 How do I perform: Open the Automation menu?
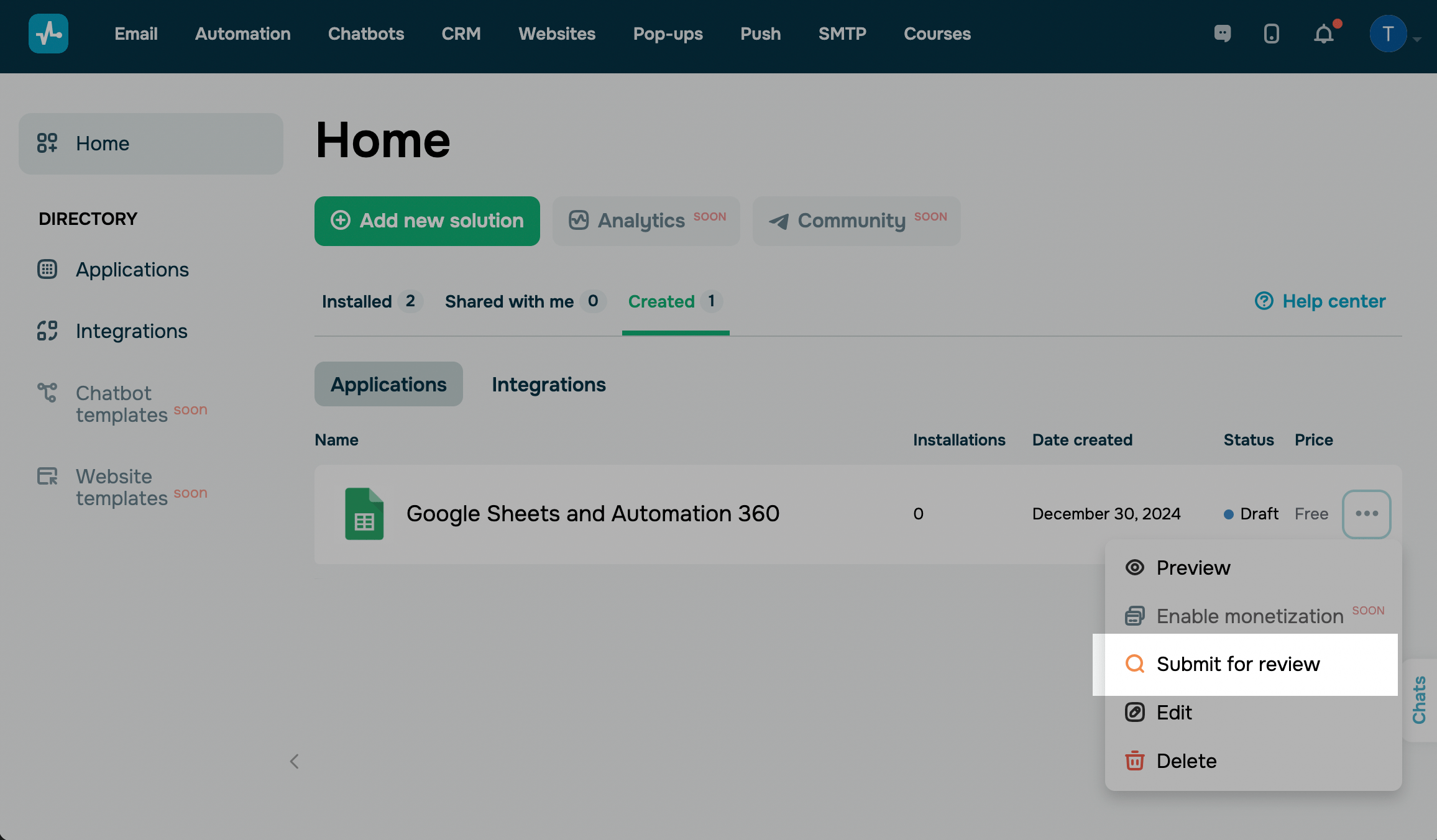[x=243, y=34]
